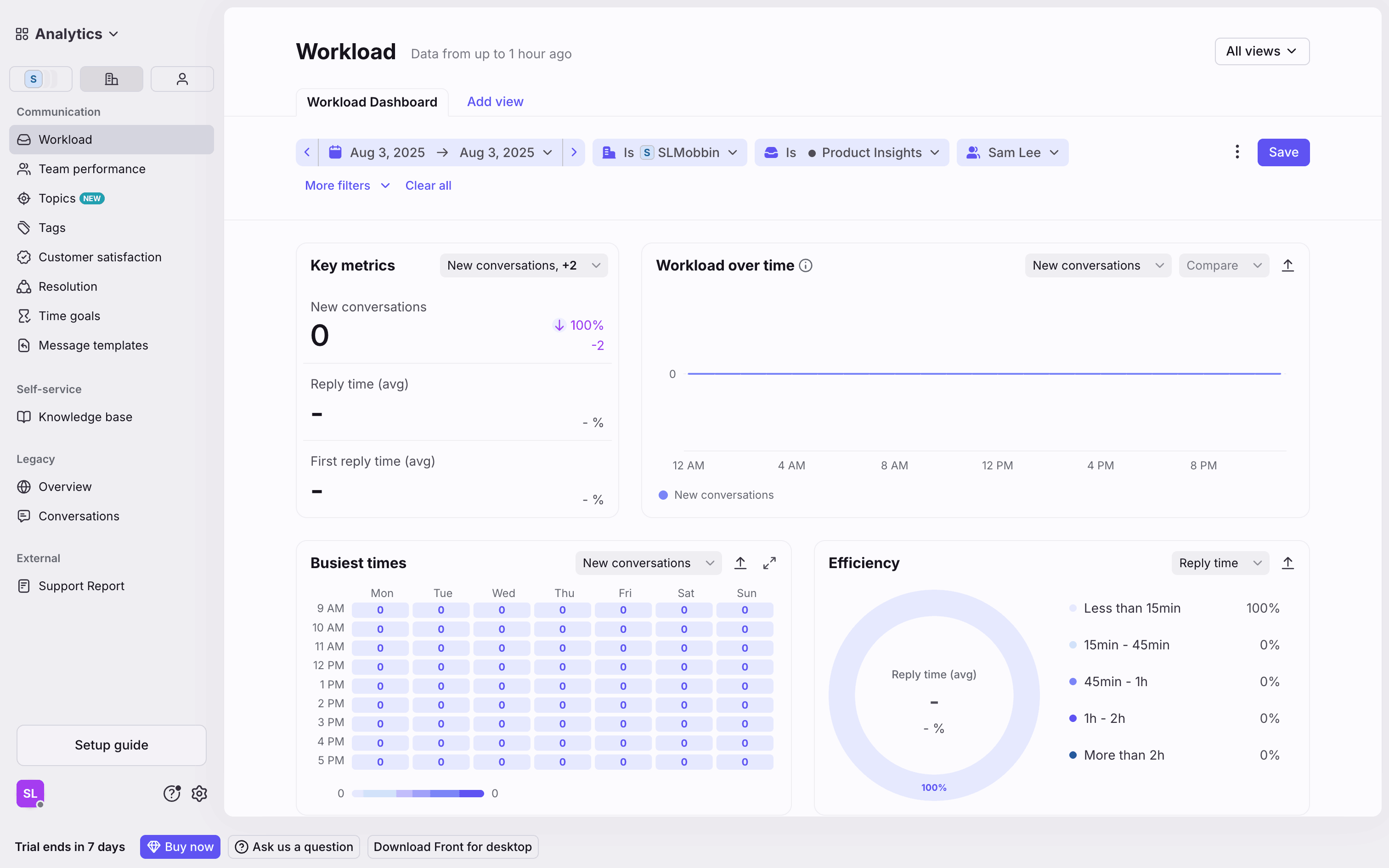This screenshot has height=868, width=1389.
Task: Expand Busiest times to full screen
Action: 769,563
